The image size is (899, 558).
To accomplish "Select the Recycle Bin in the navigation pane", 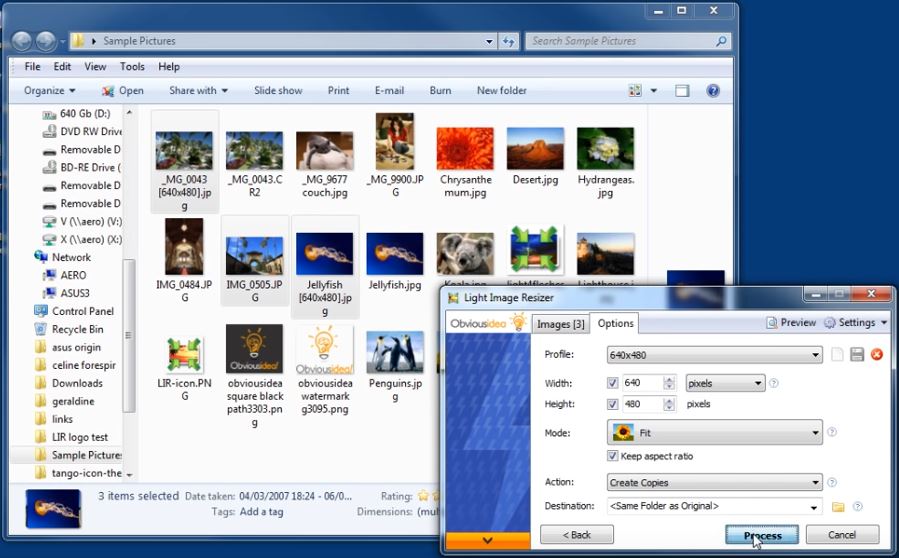I will [69, 329].
